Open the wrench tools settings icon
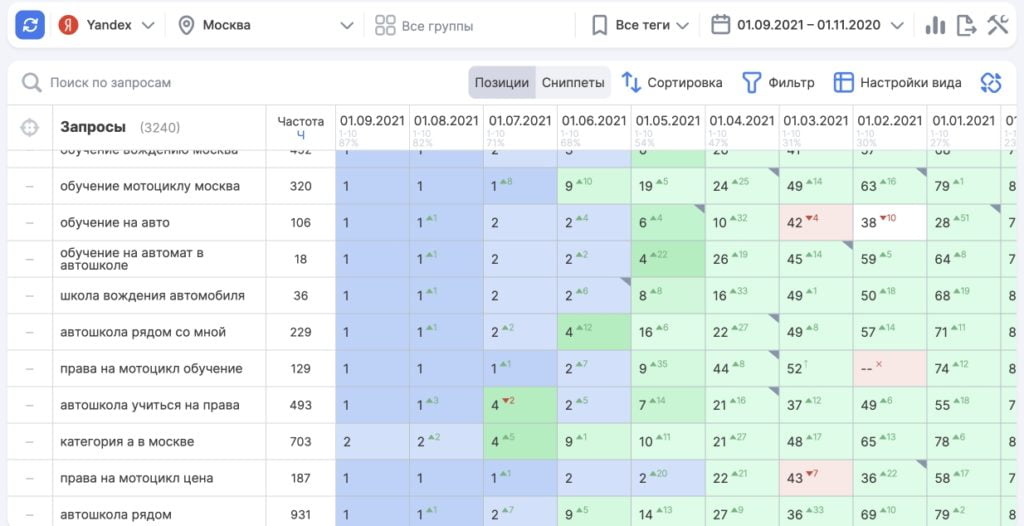Screen dimensions: 1024x526 click(x=997, y=25)
